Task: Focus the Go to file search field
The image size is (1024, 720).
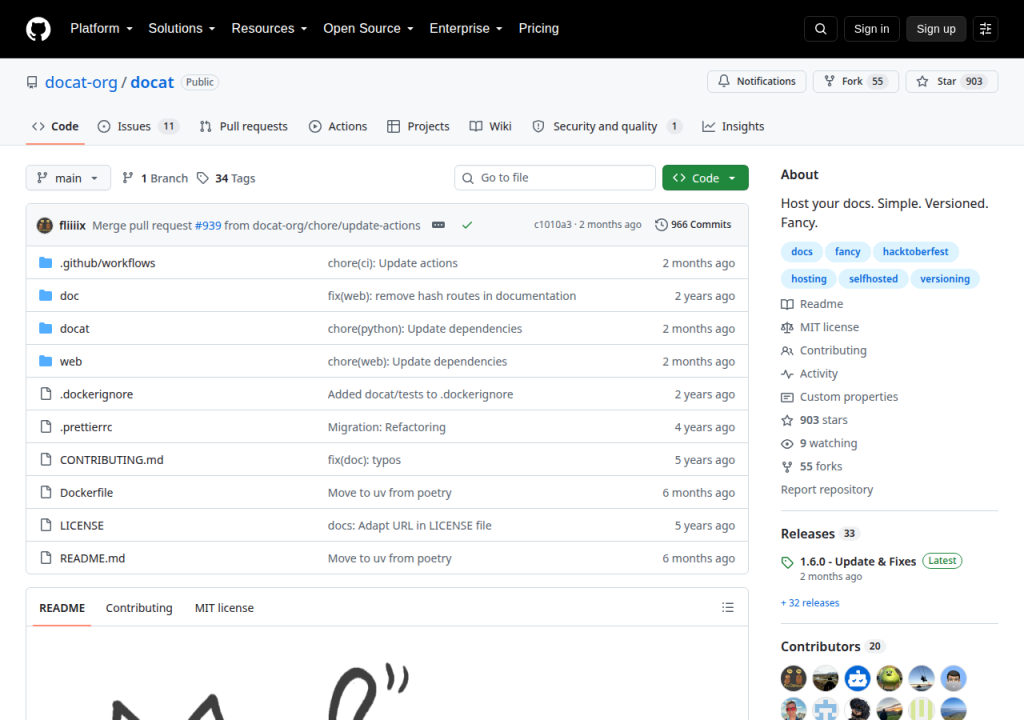Action: (555, 178)
